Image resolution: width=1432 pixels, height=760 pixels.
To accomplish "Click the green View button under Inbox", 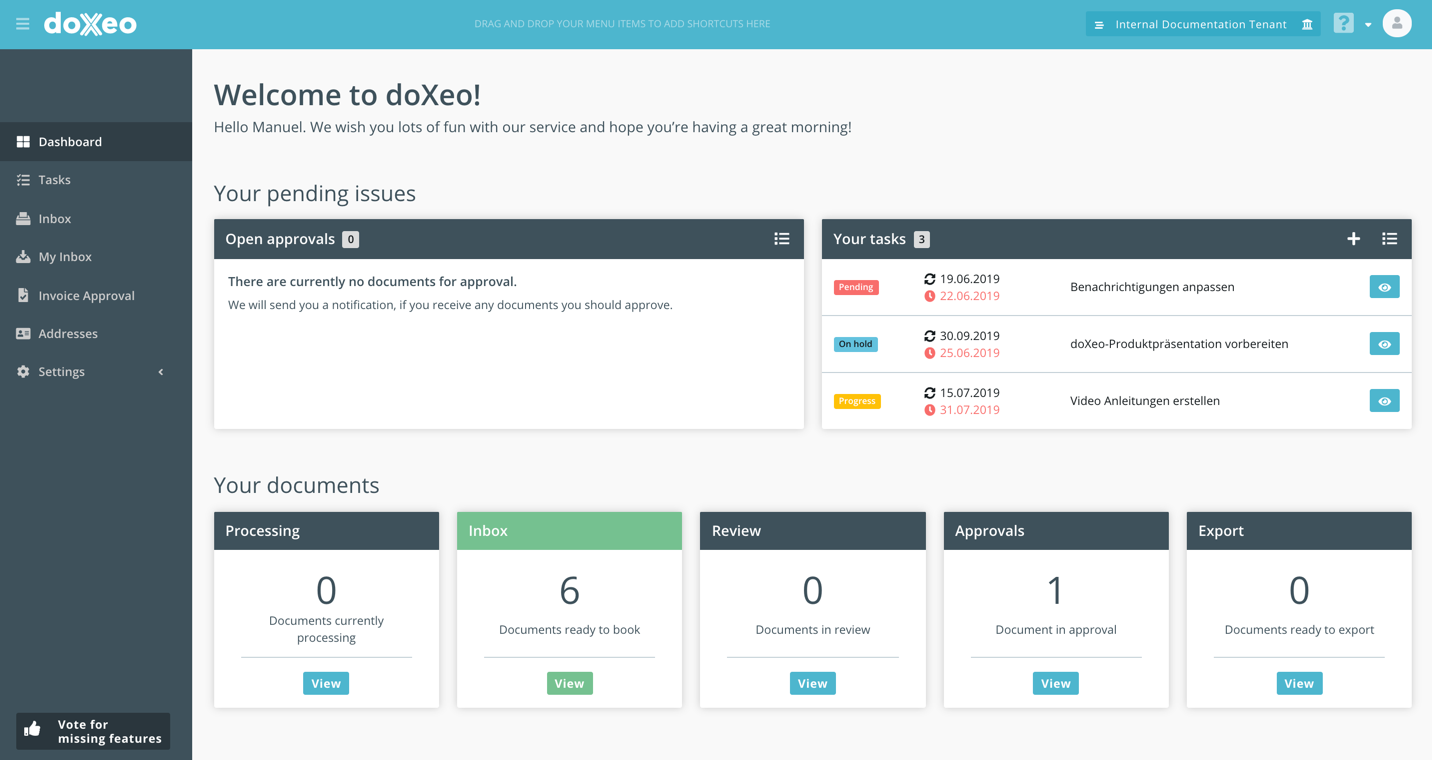I will 569,683.
